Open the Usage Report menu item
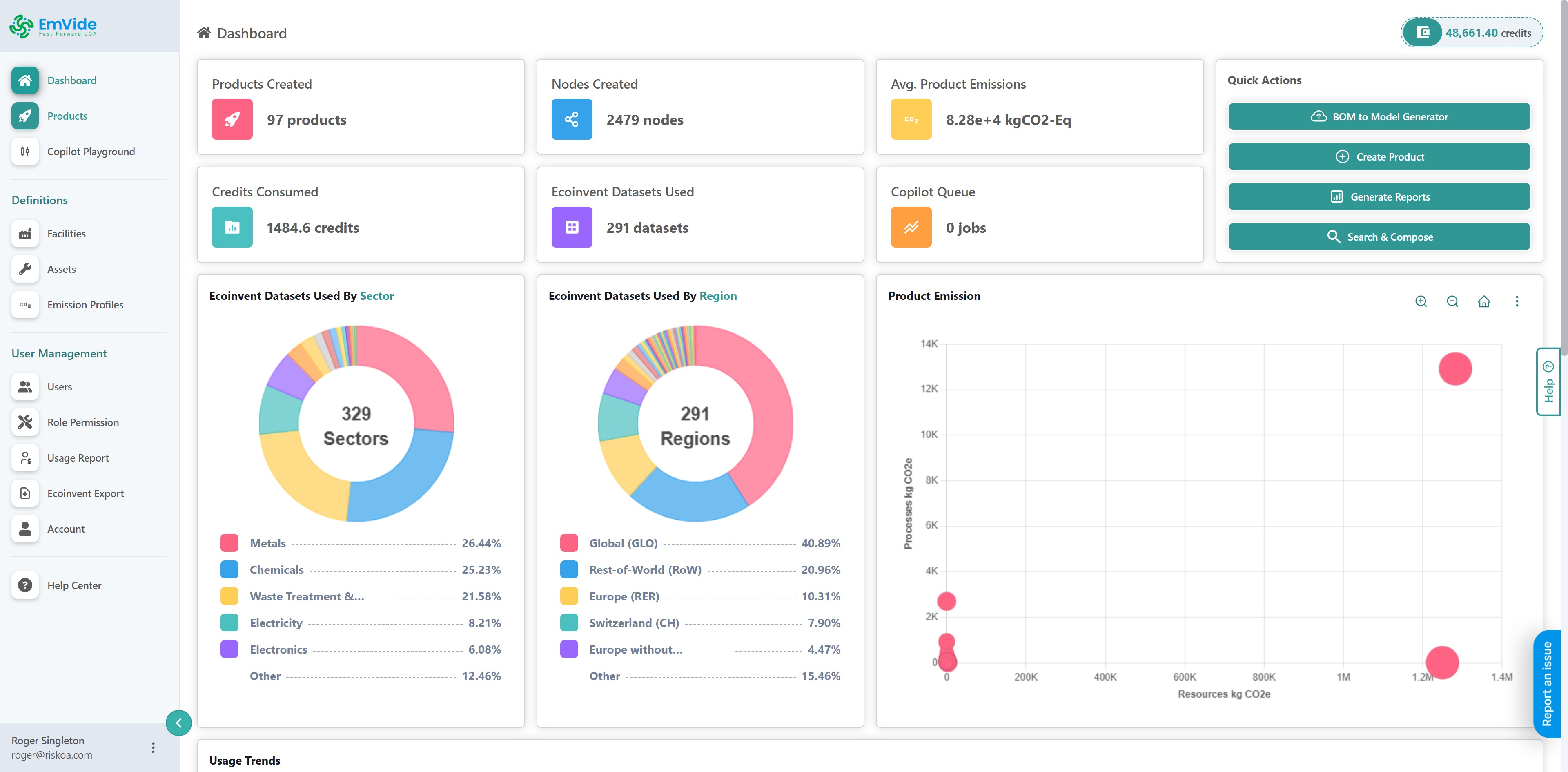The image size is (1568, 772). 78,458
